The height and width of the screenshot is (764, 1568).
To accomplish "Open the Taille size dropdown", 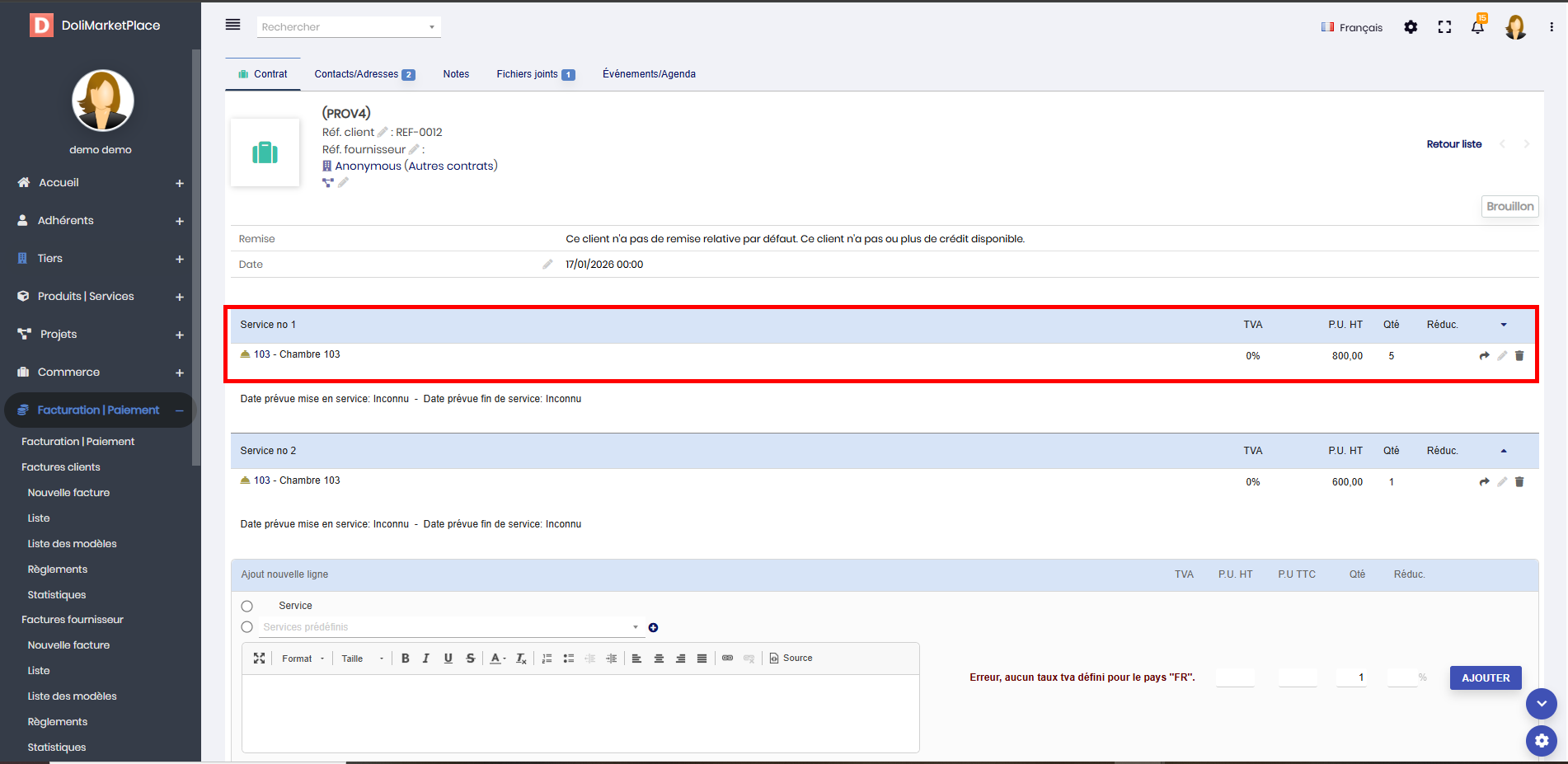I will coord(363,659).
